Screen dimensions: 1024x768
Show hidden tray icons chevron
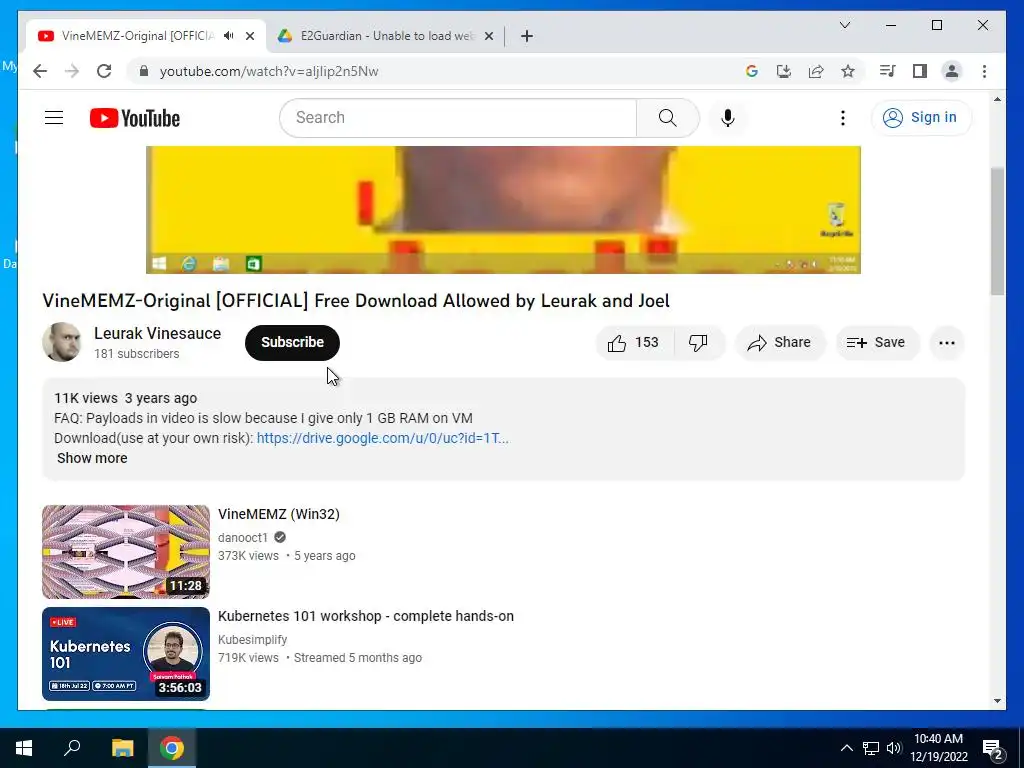coord(846,748)
